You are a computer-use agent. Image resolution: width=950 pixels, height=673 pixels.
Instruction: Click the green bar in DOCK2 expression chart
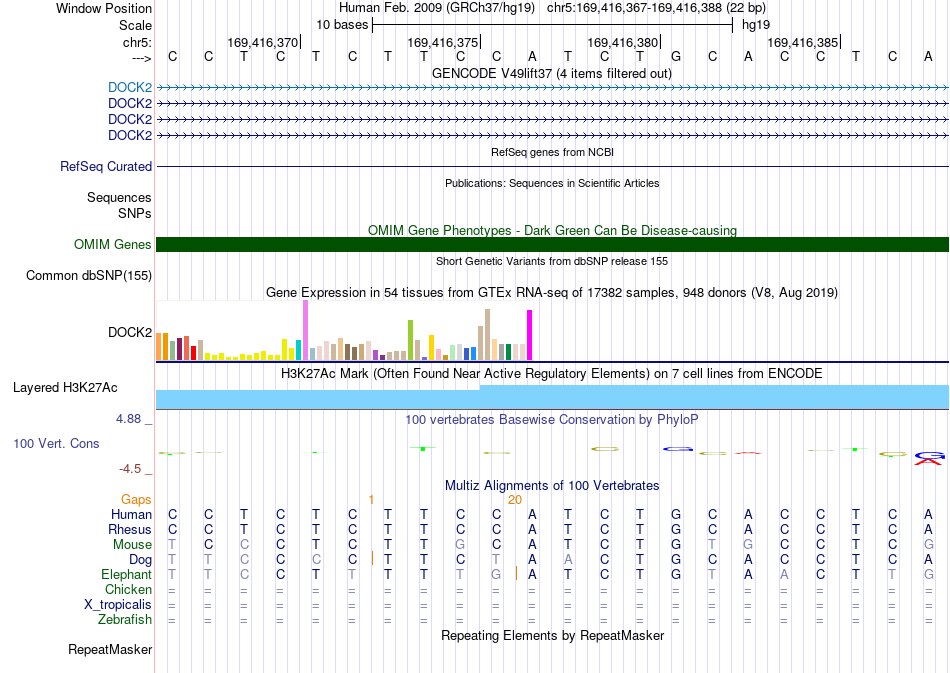tap(410, 340)
